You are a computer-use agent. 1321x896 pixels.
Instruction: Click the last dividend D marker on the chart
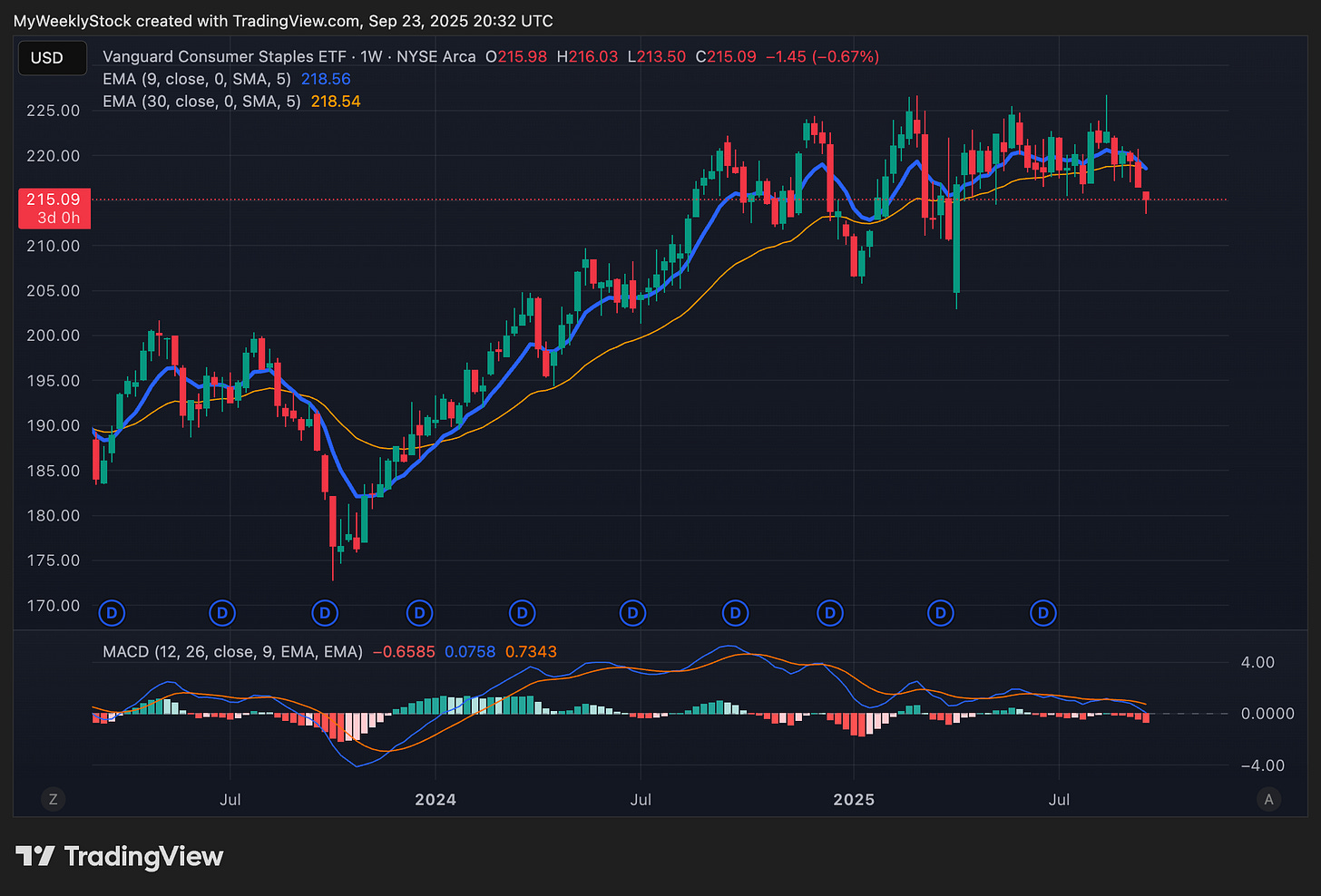click(1043, 614)
